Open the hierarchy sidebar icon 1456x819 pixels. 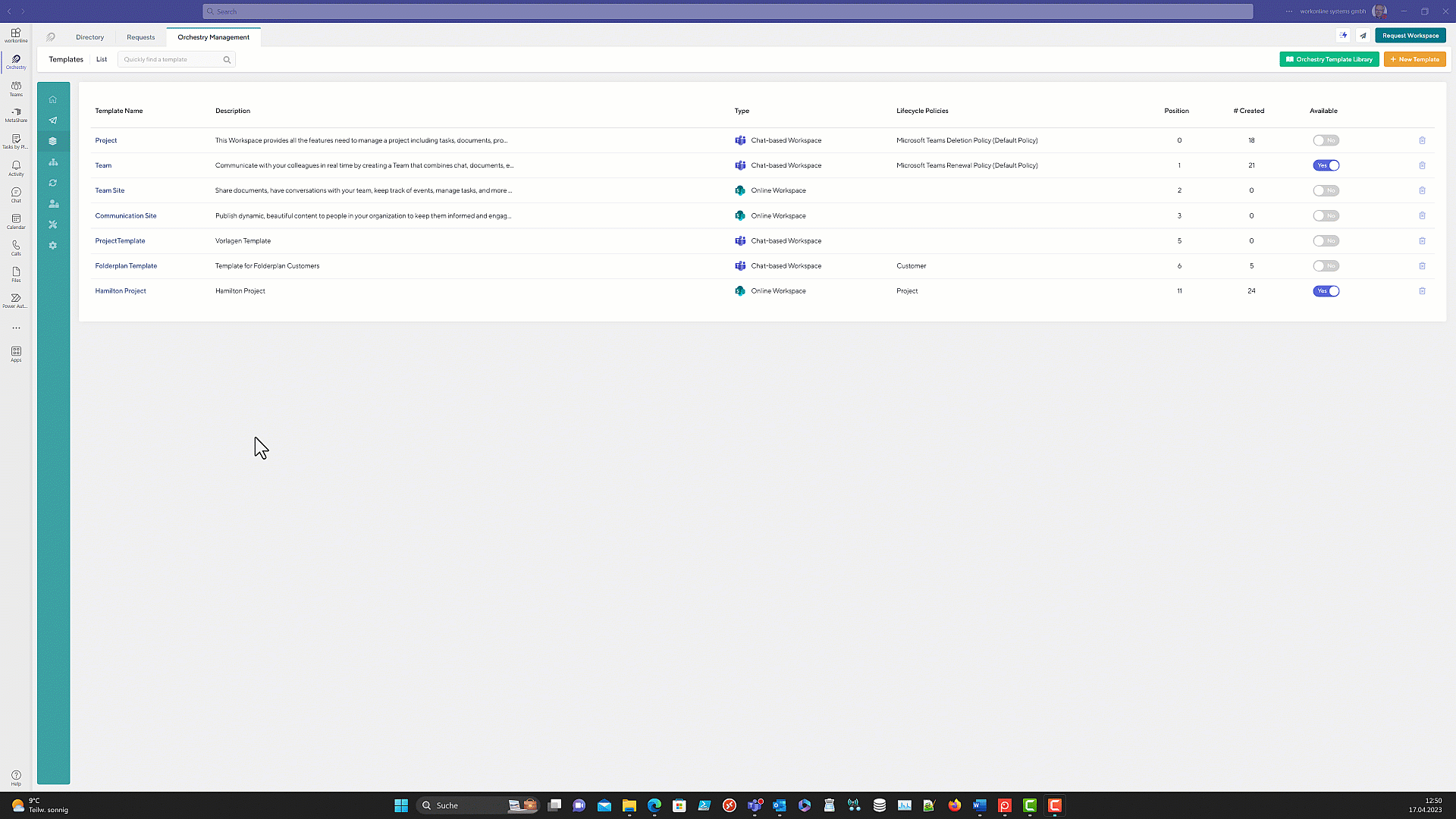point(53,162)
